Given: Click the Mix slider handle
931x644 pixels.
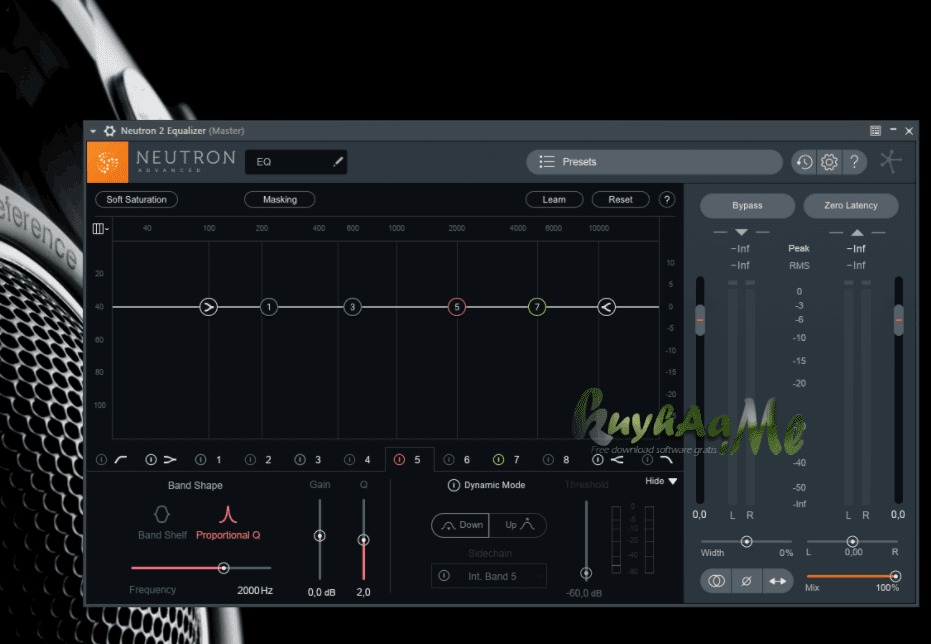Looking at the screenshot, I should click(895, 576).
